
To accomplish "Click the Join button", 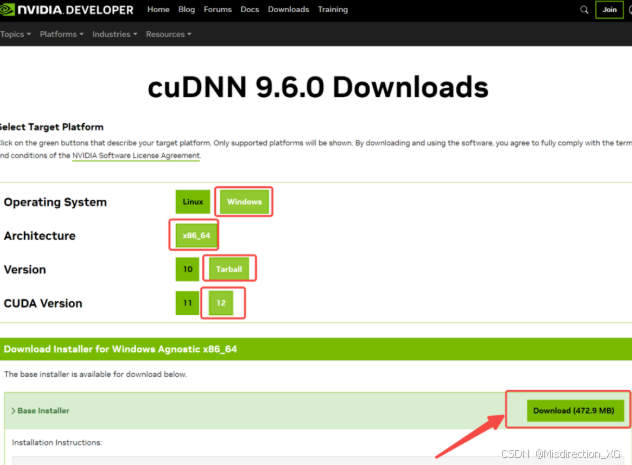I will [609, 10].
